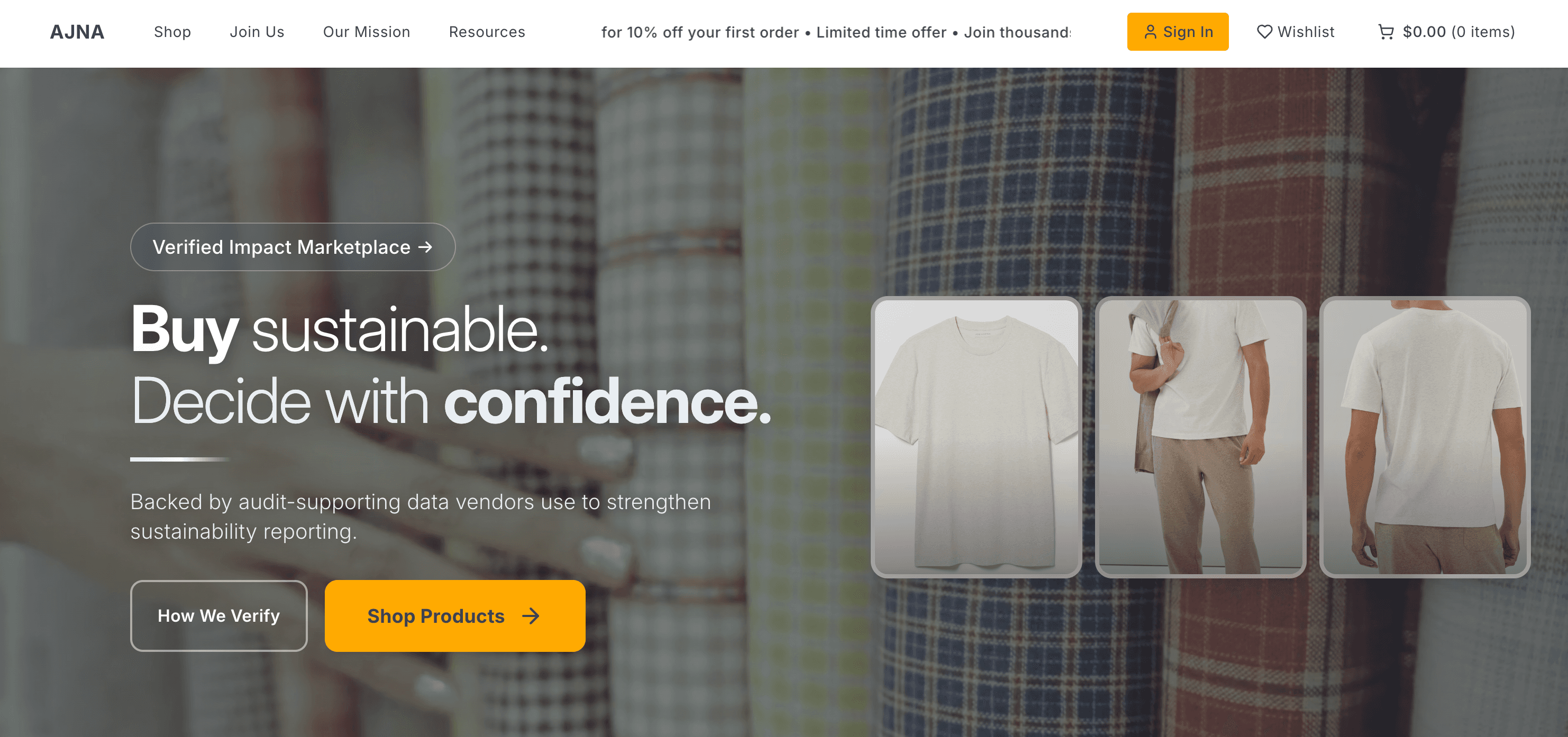Viewport: 1568px width, 737px height.
Task: Select the model front-view t-shirt thumbnail
Action: [1200, 437]
